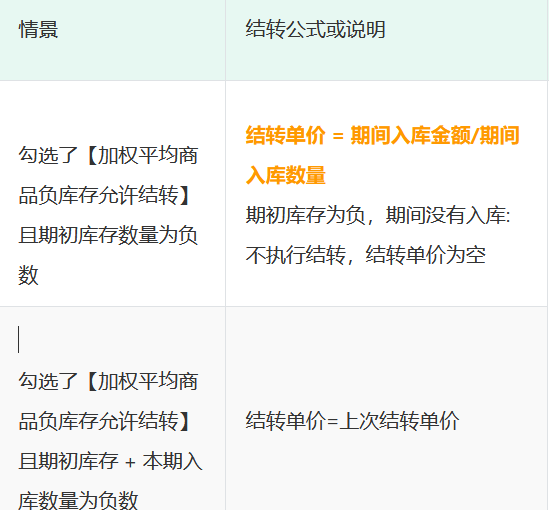
Task: Select orange text 结转单价 = 期间入库金额/期间
Action: point(382,135)
